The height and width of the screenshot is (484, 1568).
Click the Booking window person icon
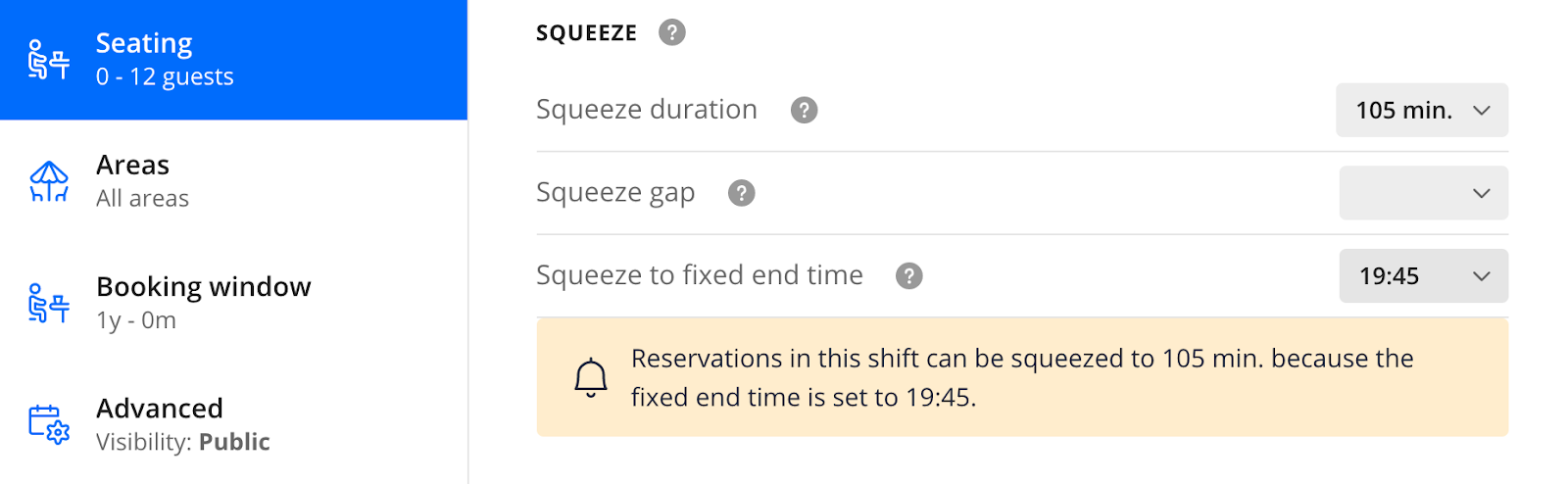[48, 304]
